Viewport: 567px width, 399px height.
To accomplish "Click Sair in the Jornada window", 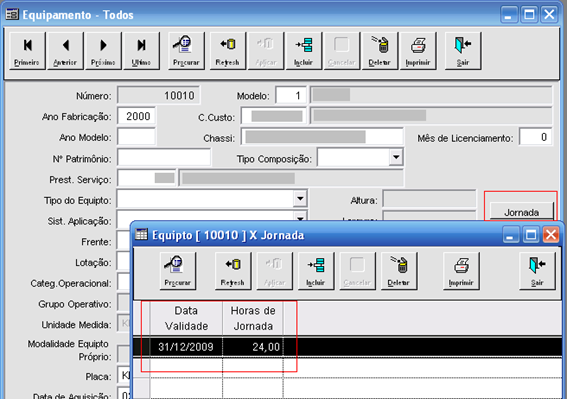I will (x=537, y=271).
